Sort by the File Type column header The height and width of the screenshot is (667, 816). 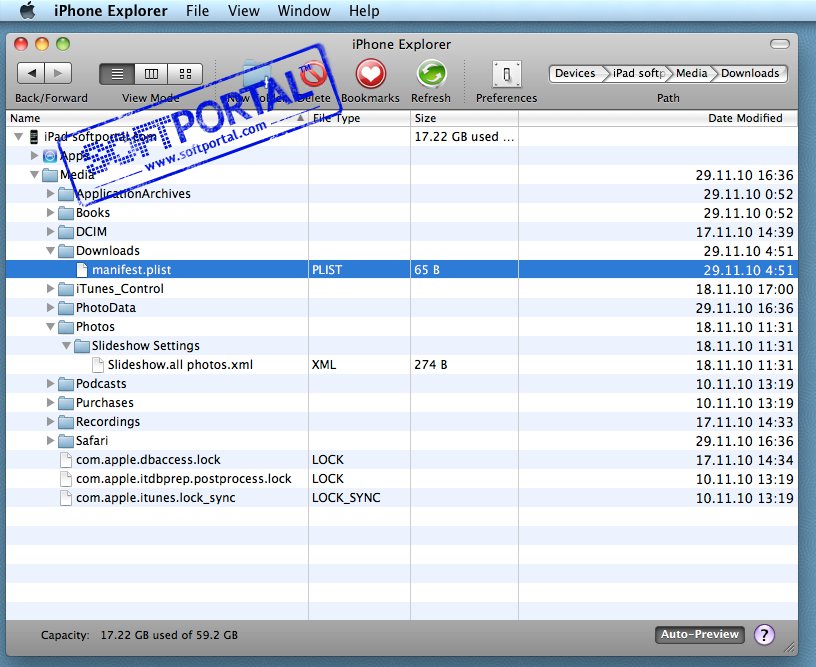360,118
